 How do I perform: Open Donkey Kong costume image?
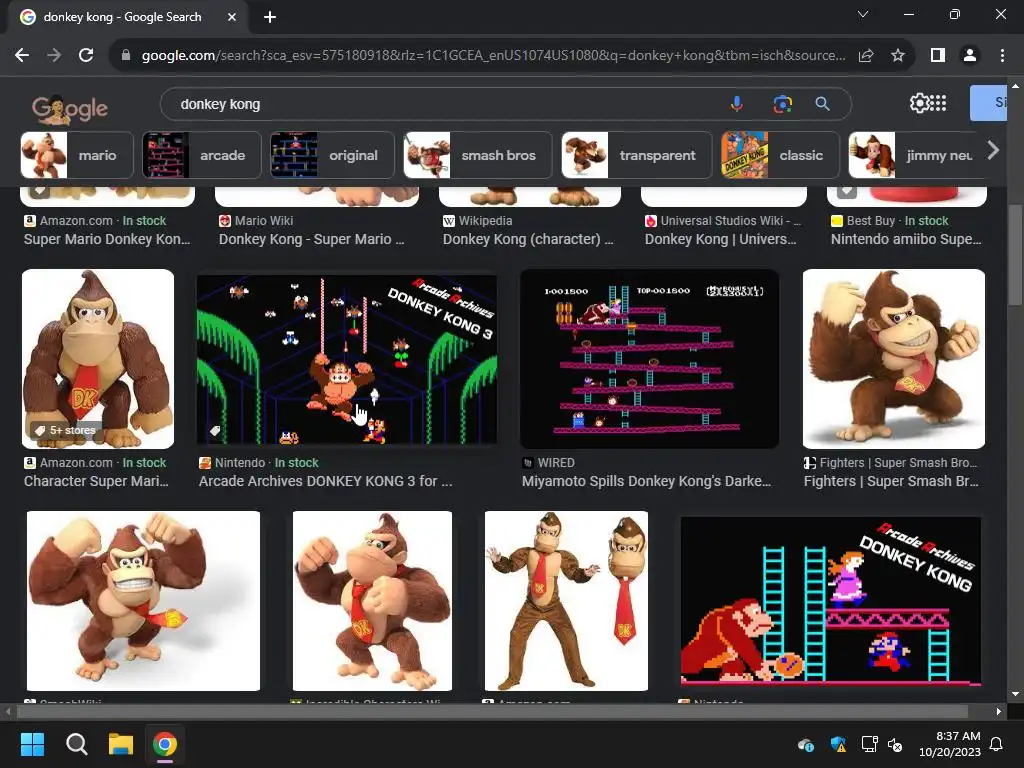click(566, 601)
